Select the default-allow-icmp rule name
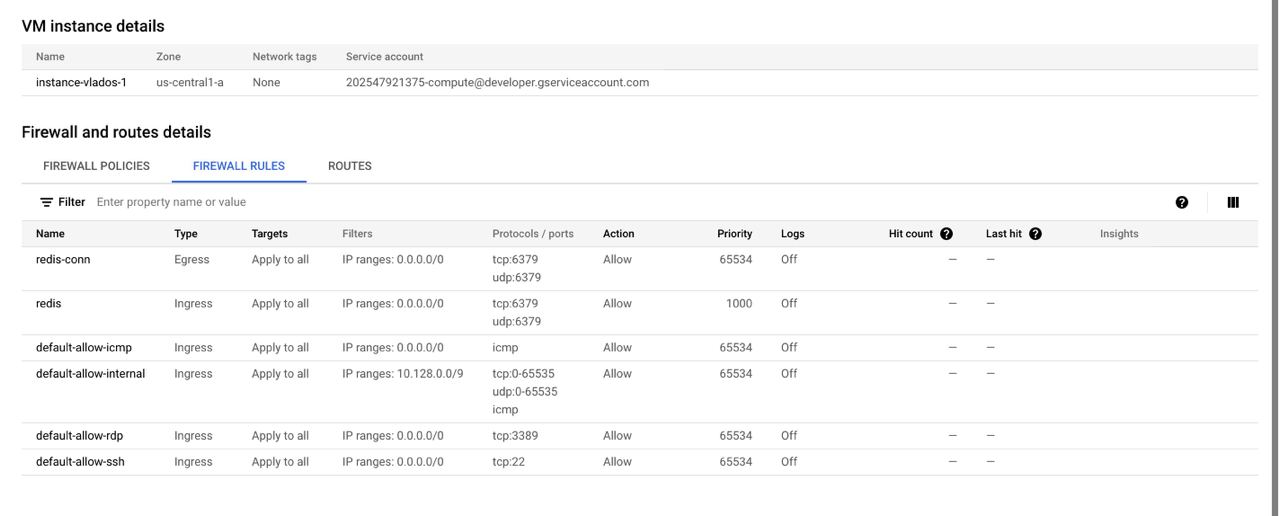This screenshot has width=1280, height=516. click(84, 348)
